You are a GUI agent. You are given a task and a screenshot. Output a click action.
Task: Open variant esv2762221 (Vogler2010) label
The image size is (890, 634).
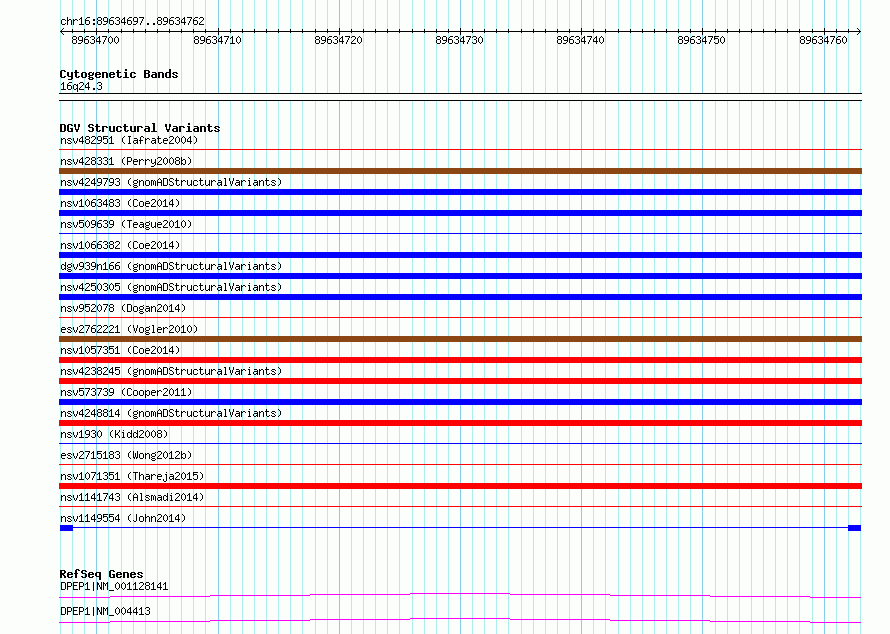(129, 329)
